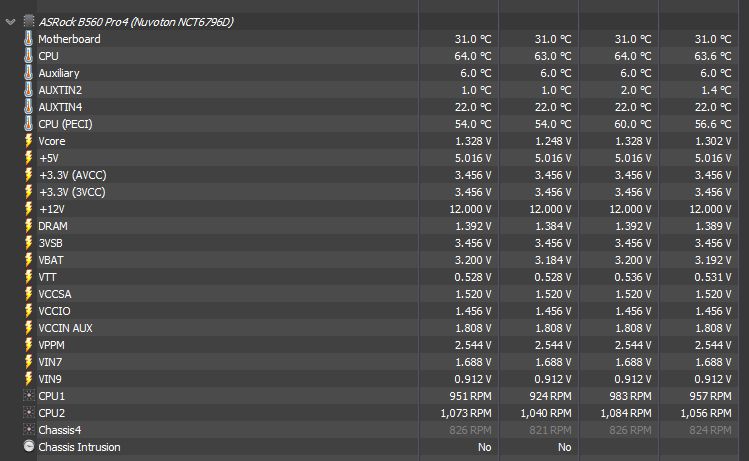Click the Vcore minimum value 1.248 V
The image size is (749, 461).
tap(553, 141)
